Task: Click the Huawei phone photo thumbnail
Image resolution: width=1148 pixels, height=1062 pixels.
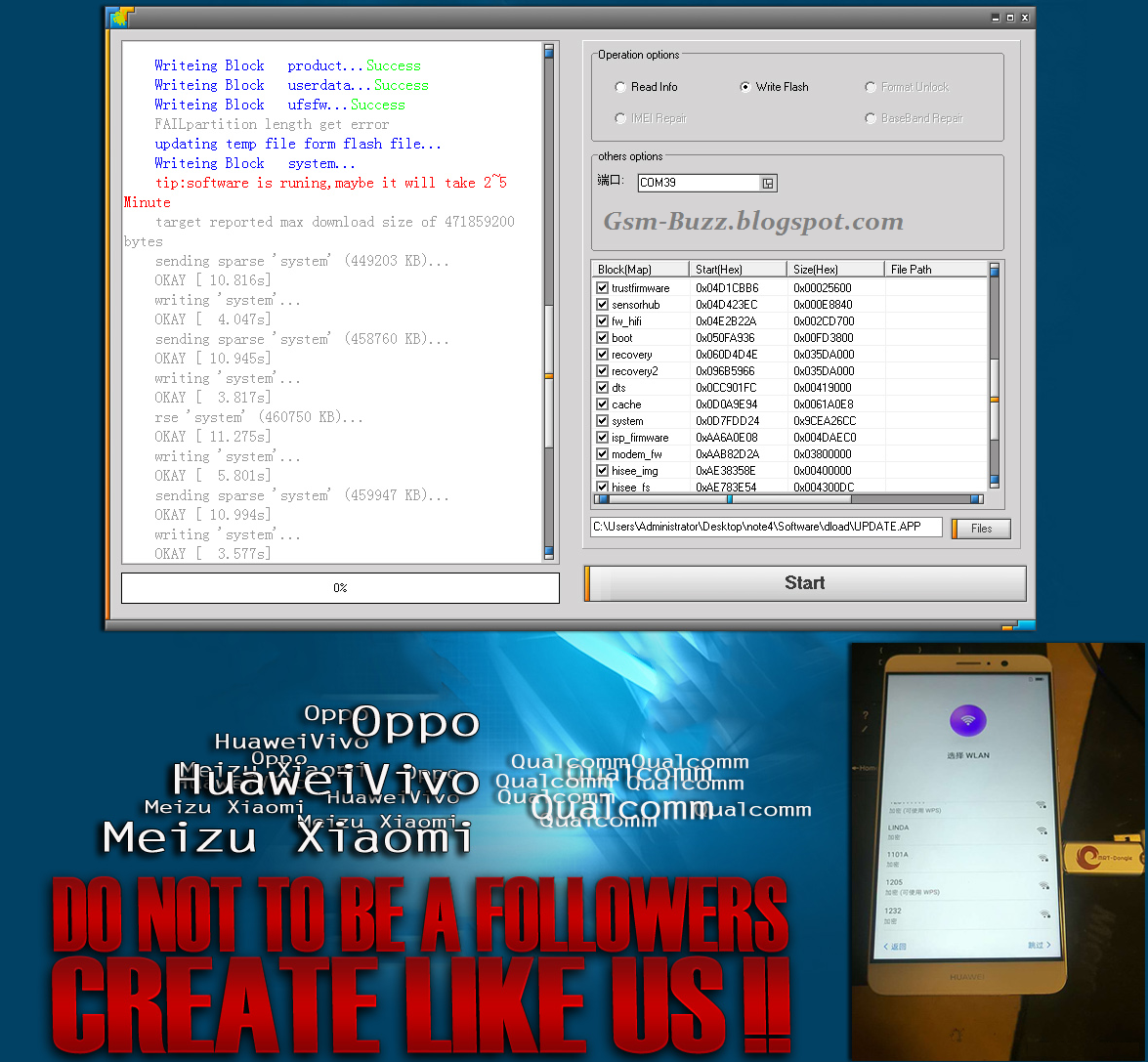Action: pyautogui.click(x=997, y=851)
